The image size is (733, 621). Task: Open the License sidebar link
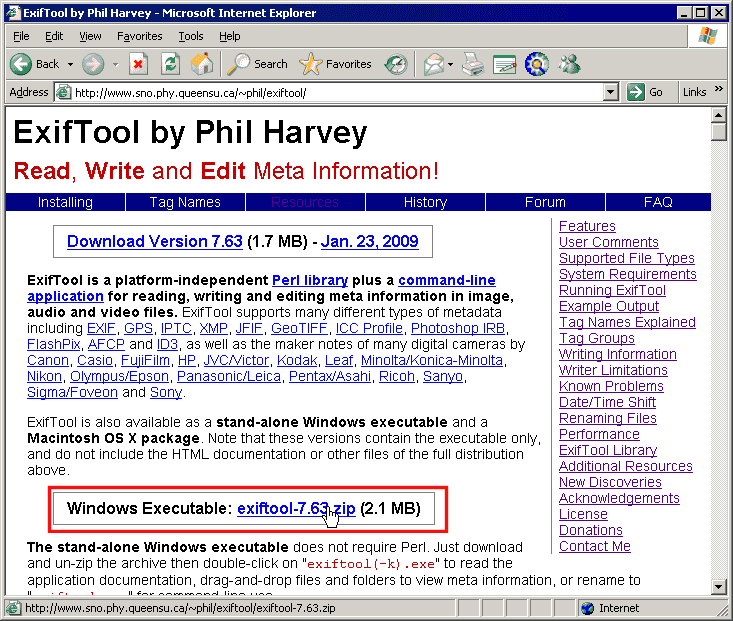pyautogui.click(x=583, y=514)
